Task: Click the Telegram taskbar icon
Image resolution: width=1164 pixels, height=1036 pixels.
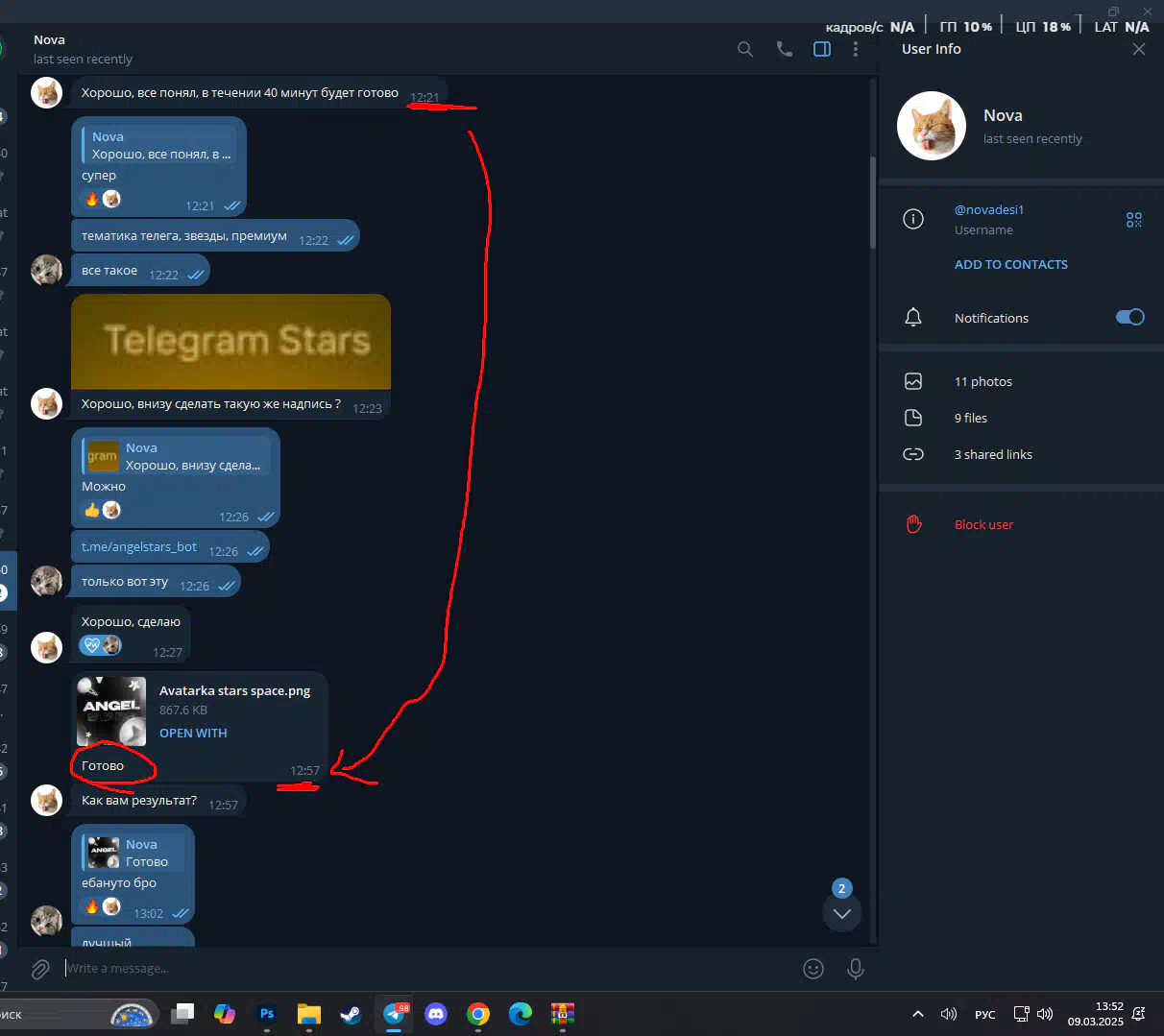Action: (x=394, y=1014)
